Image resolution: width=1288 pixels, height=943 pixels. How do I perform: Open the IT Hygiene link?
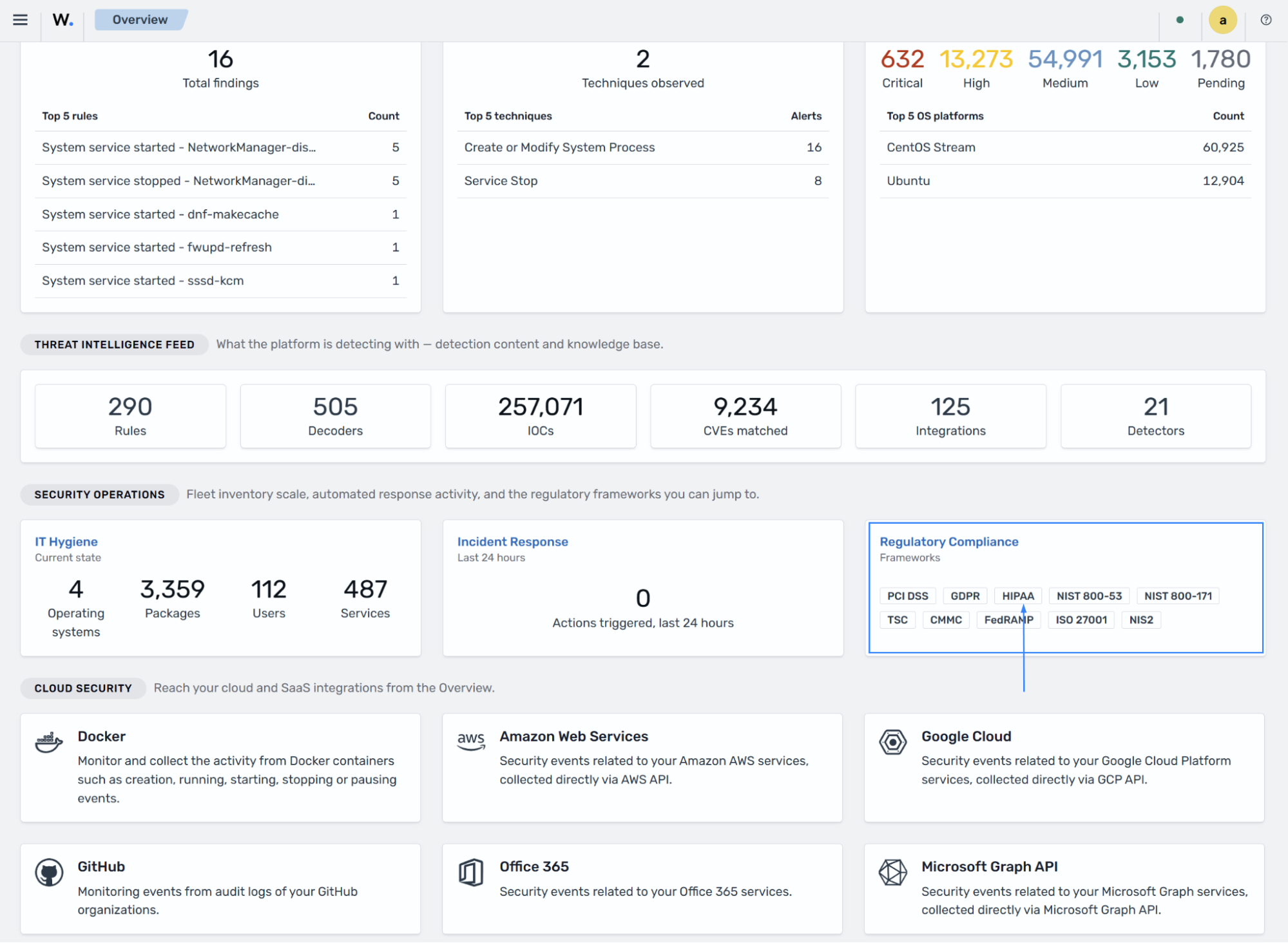pyautogui.click(x=66, y=542)
